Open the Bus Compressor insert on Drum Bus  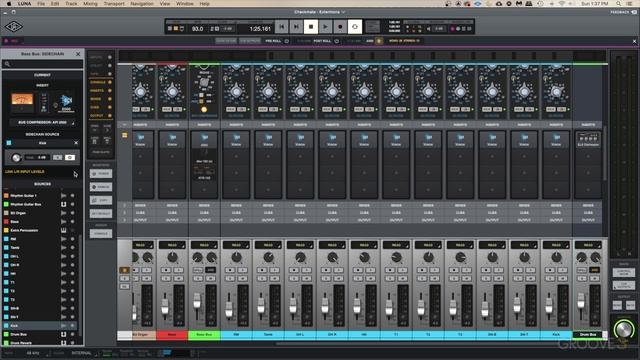click(588, 139)
